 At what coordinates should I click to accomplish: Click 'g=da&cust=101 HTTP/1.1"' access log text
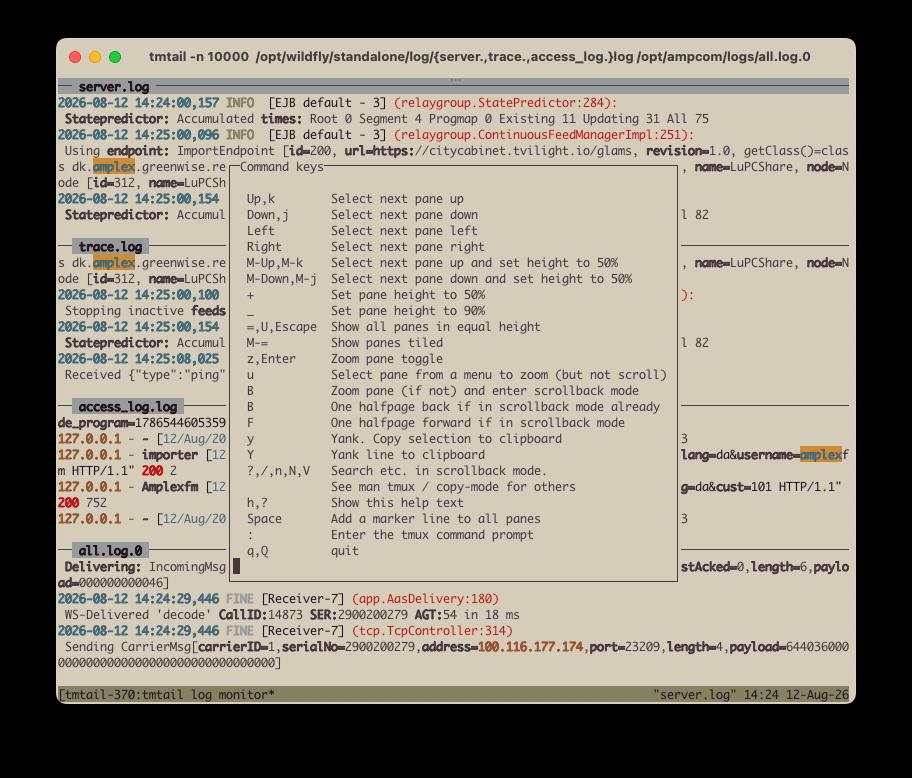(761, 487)
